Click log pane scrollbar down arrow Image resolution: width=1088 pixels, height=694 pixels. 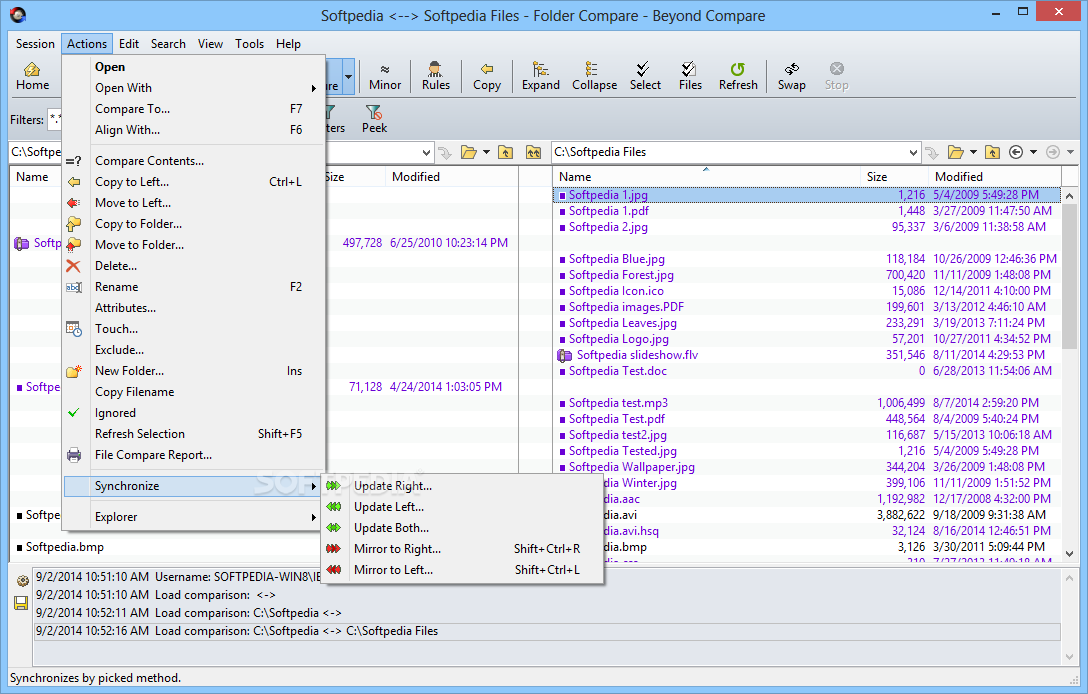[1069, 657]
